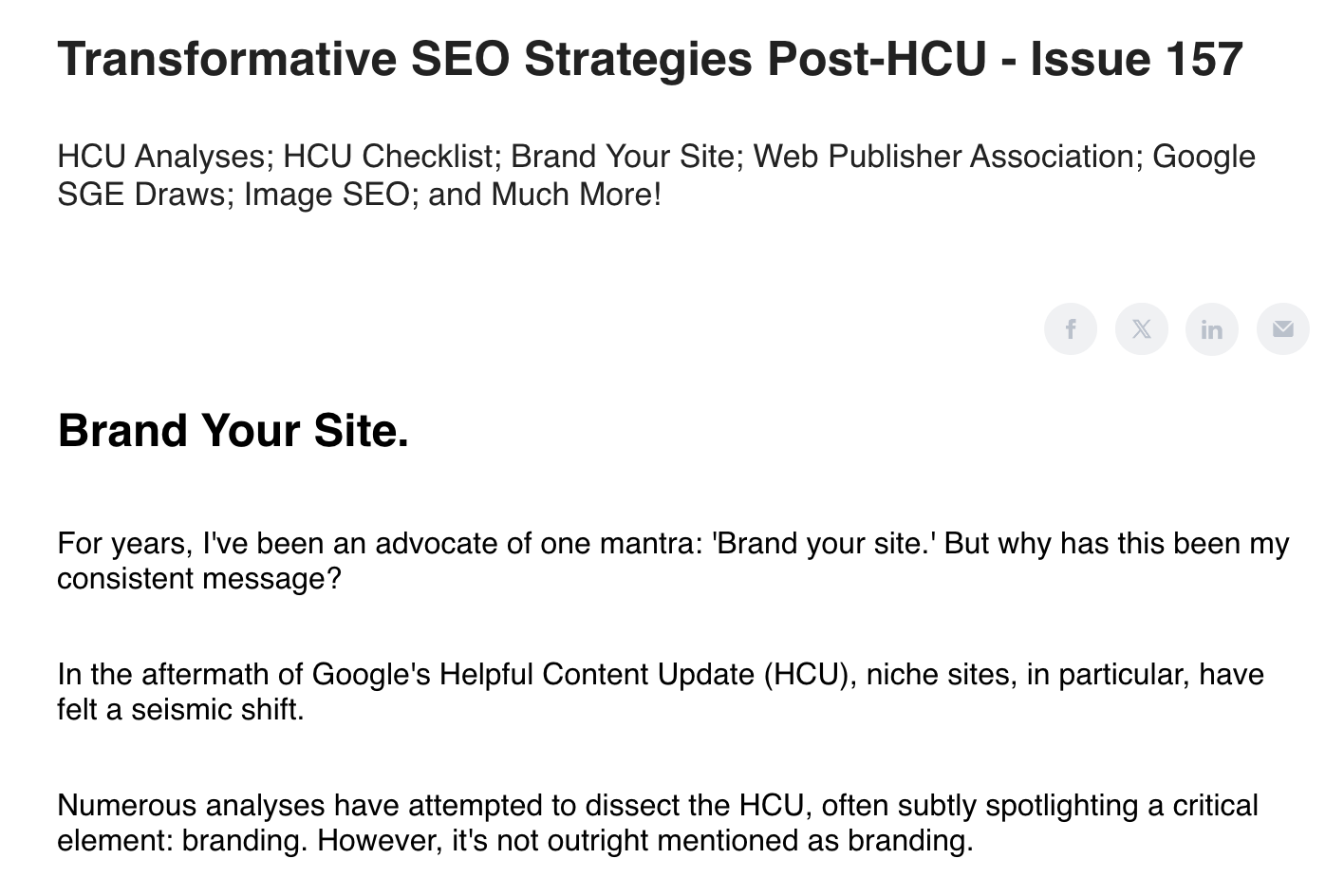Click the "Transformative SEO Strategies Post-HCU" title
Viewport: 1344px width, 896px height.
point(522,59)
